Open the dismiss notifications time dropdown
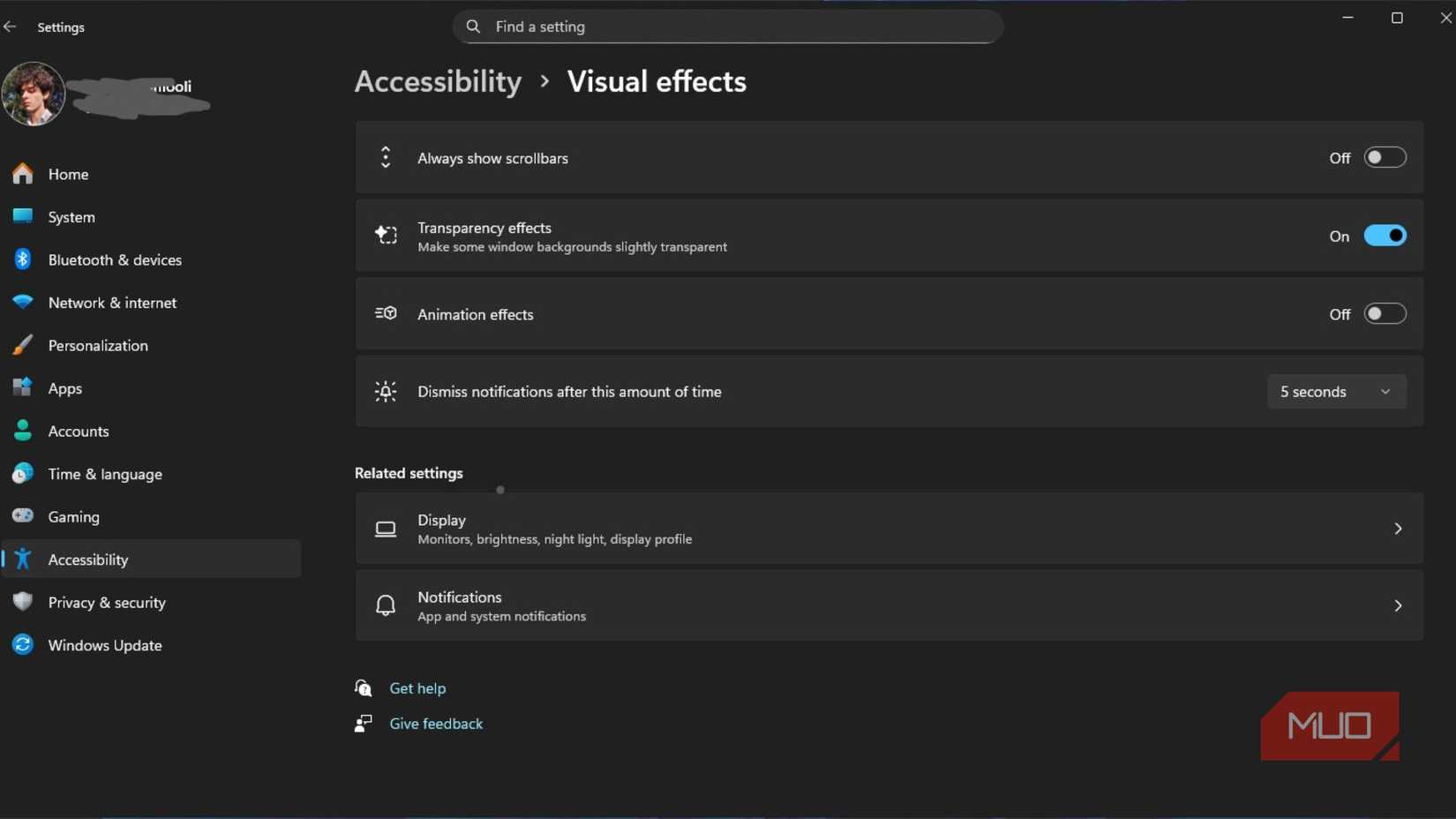 coord(1336,391)
